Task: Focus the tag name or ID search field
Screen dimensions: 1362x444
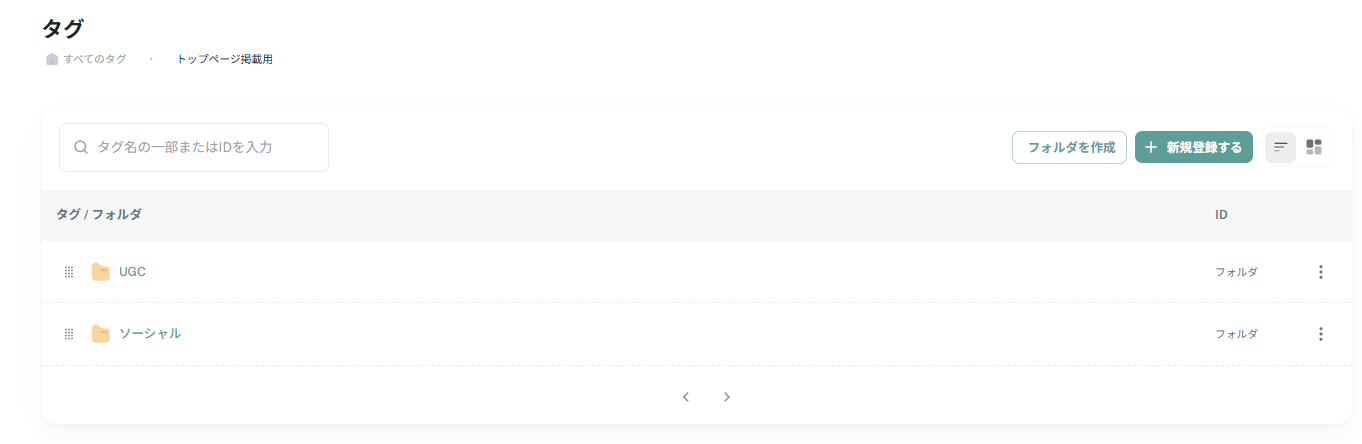Action: pyautogui.click(x=194, y=147)
